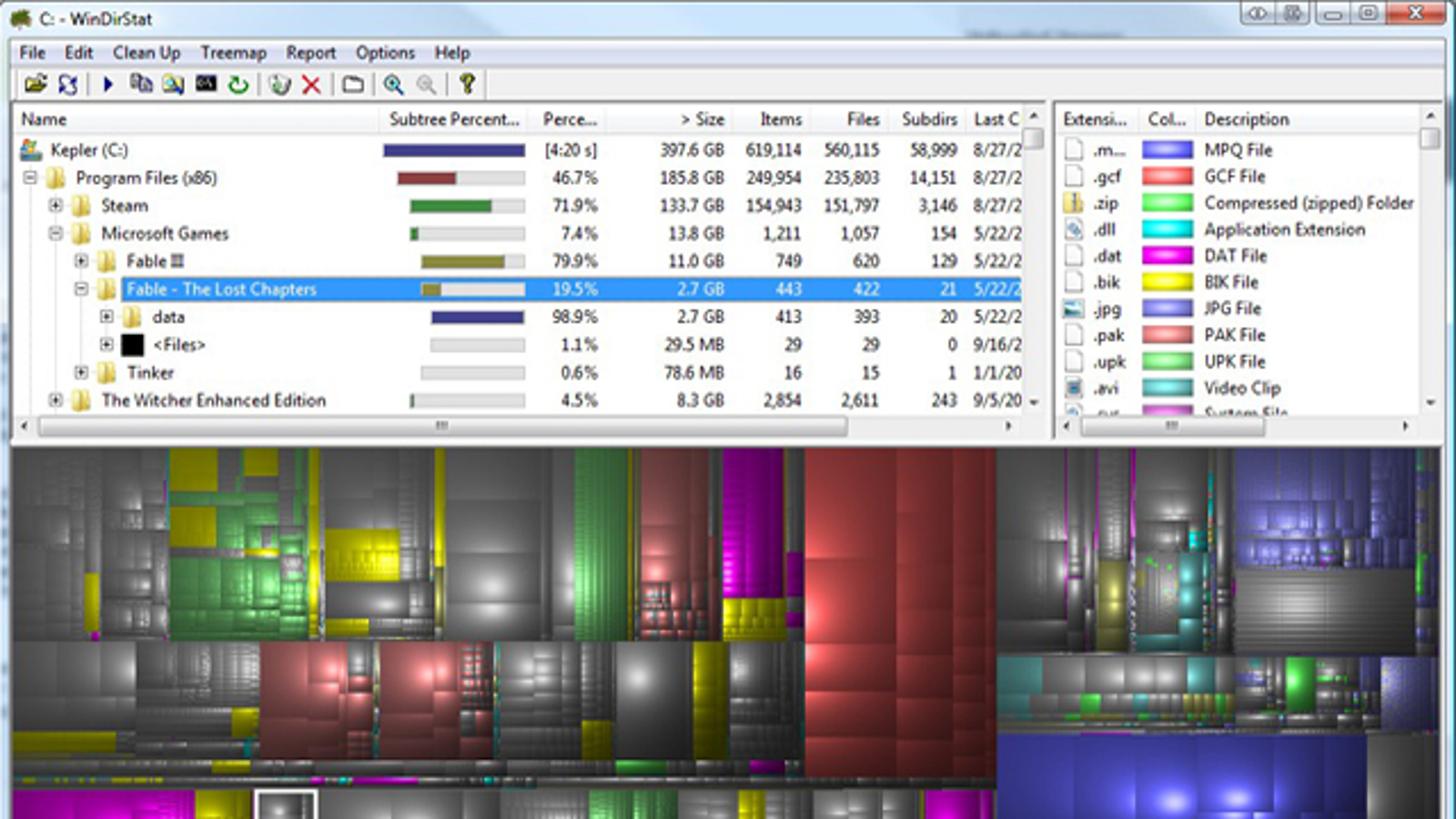Click the Open drive toolbar icon
Screen dimensions: 1456x819
click(x=35, y=85)
